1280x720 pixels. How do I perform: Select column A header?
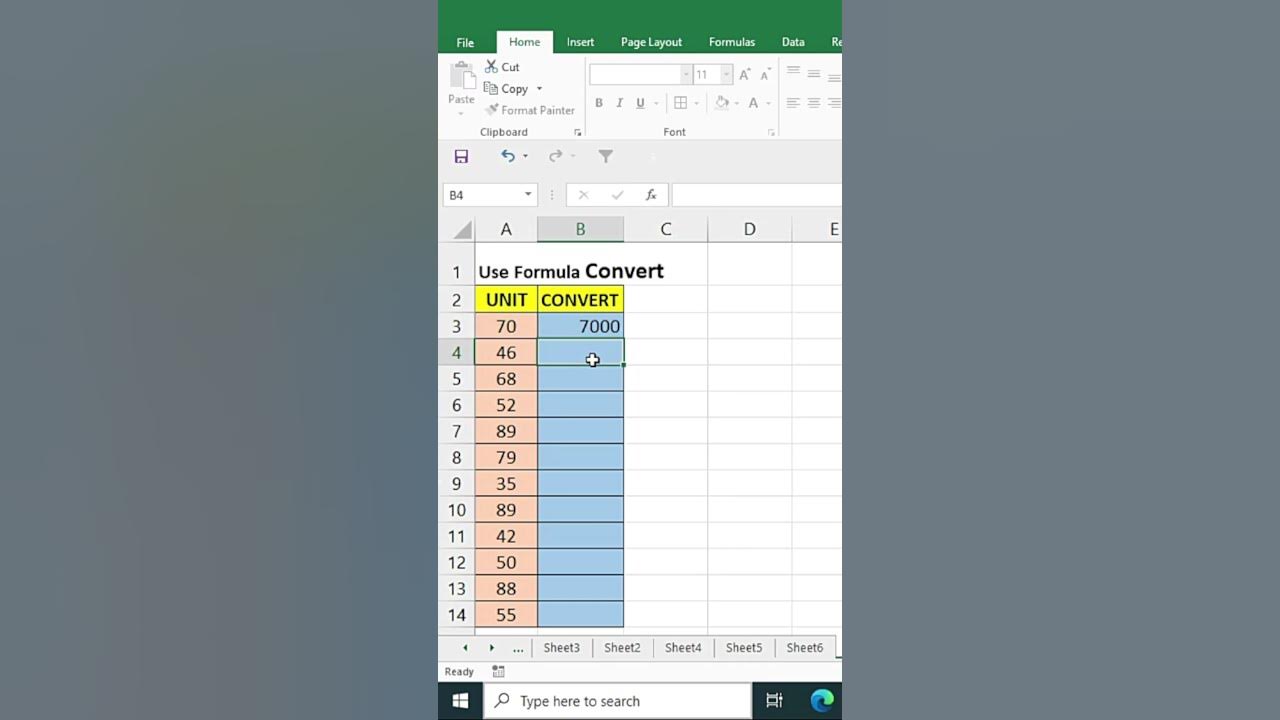click(x=506, y=230)
